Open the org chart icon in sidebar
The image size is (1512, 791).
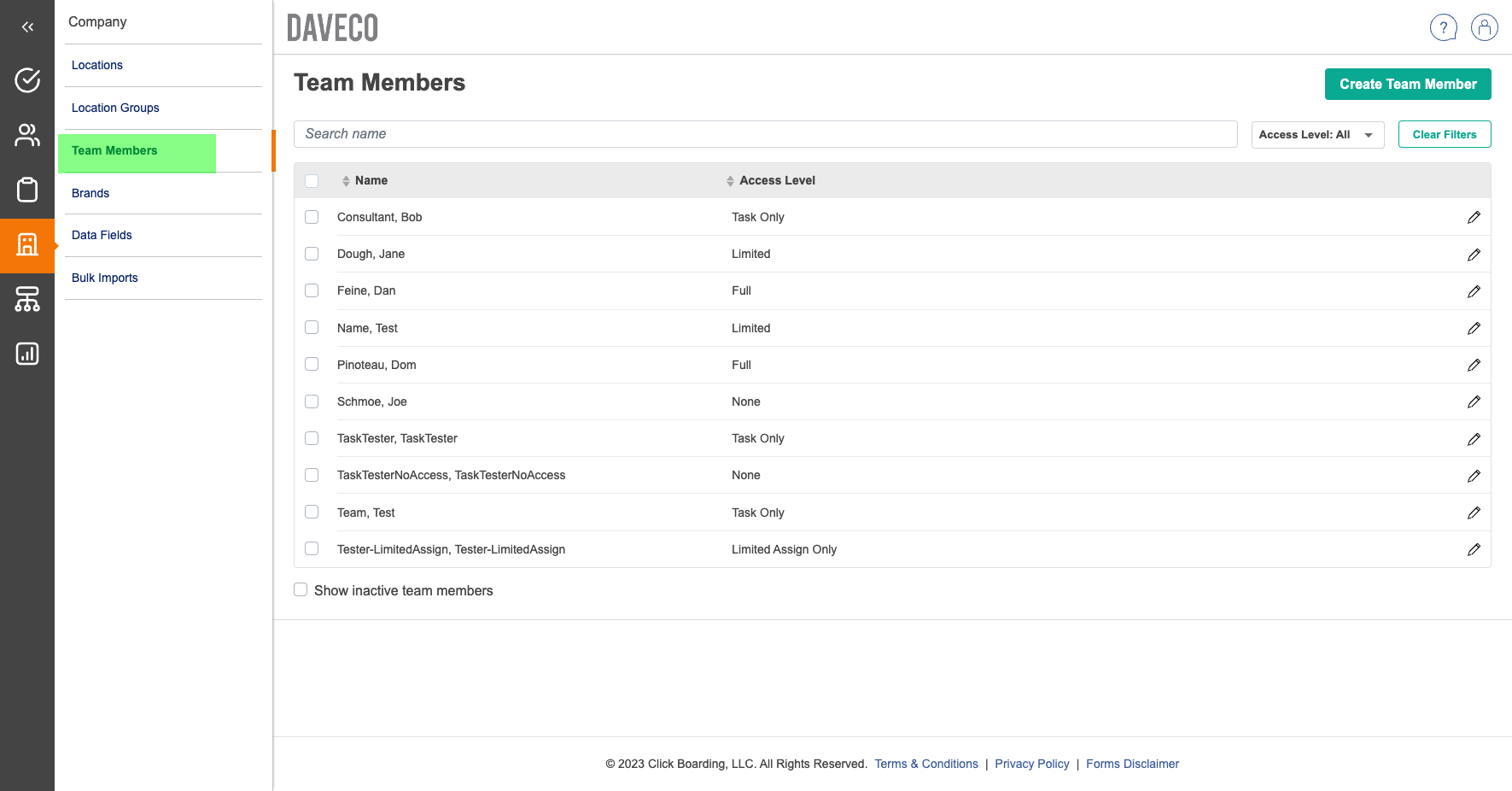click(27, 299)
